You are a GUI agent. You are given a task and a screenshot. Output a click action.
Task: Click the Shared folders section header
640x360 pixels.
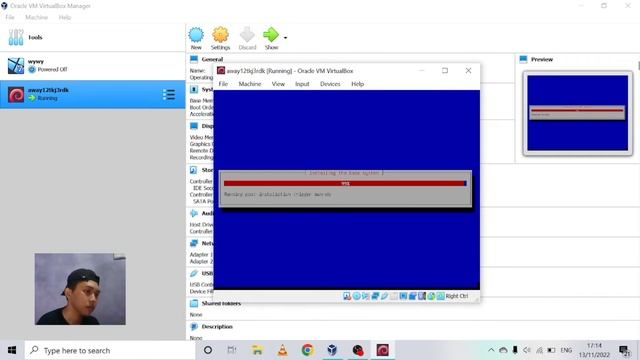[221, 303]
